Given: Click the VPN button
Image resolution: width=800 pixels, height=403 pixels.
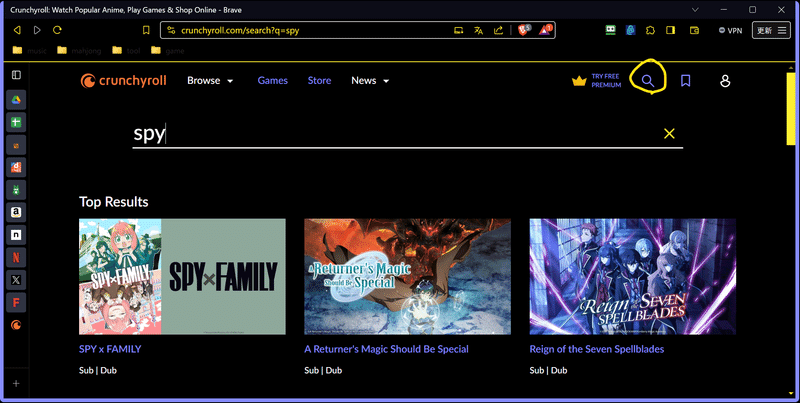Looking at the screenshot, I should pyautogui.click(x=730, y=31).
